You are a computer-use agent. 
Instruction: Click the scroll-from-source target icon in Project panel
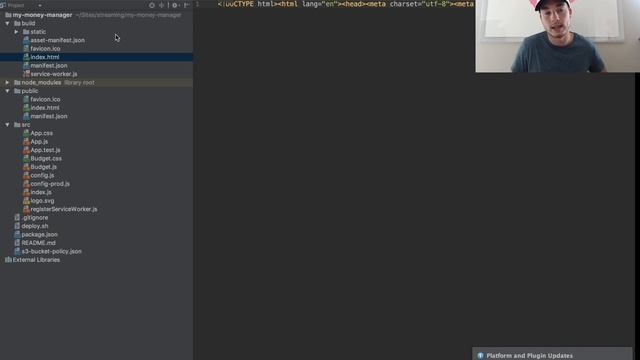(x=152, y=5)
